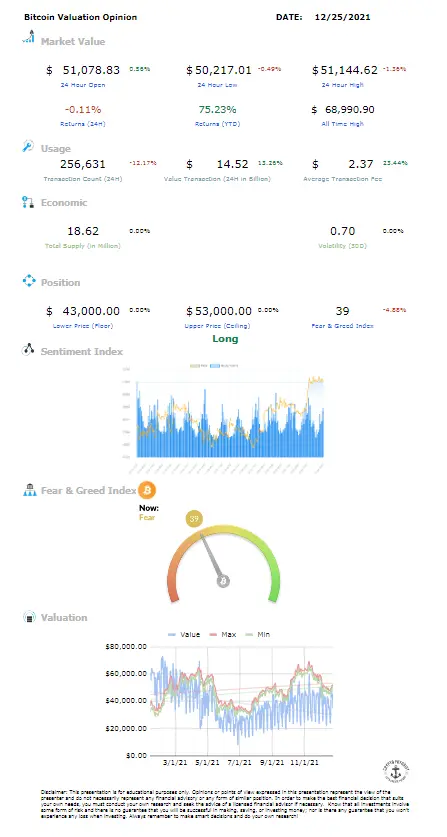Click the Min legend swatch in Valuation chart

pyautogui.click(x=250, y=634)
